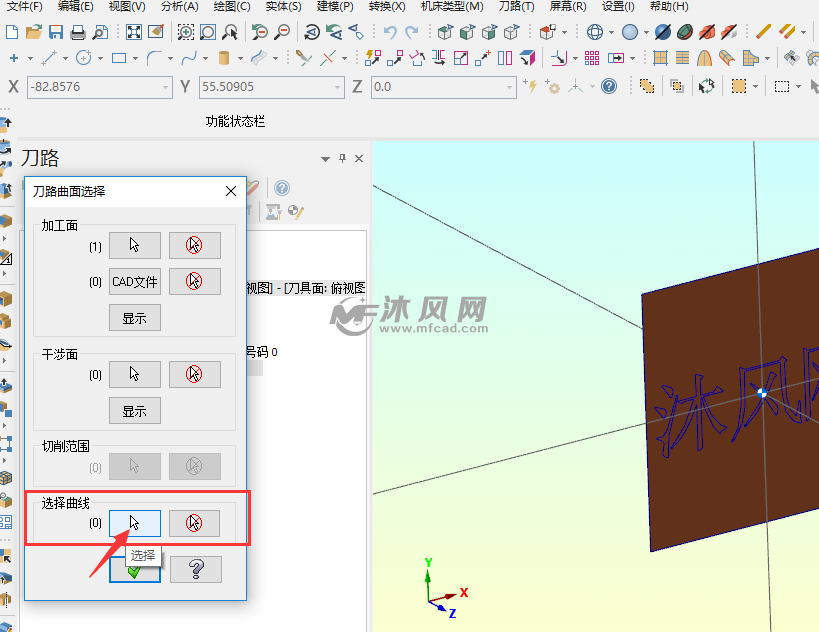Click the shaded sphere display icon
The height and width of the screenshot is (632, 819).
(x=630, y=32)
